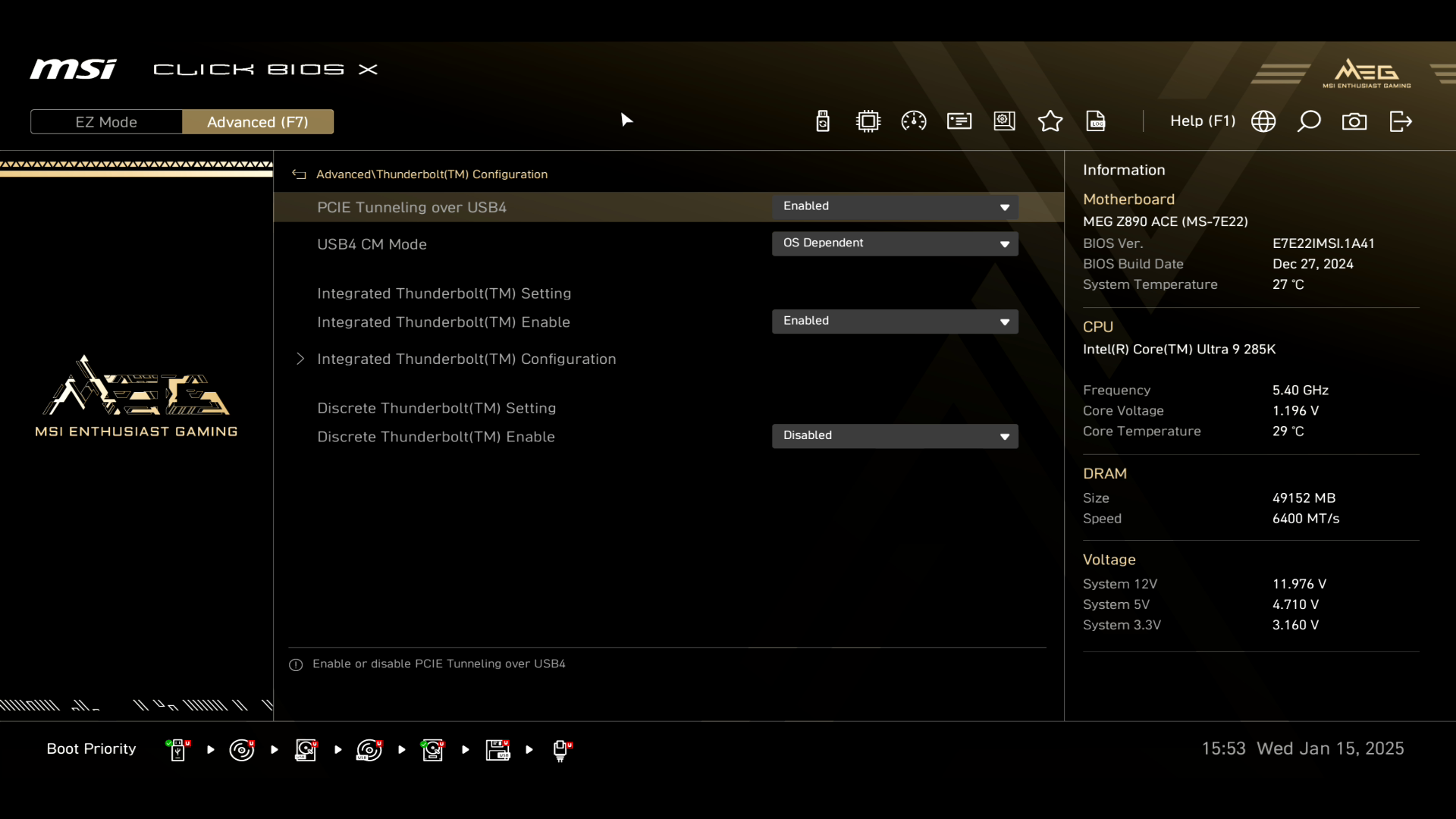The height and width of the screenshot is (819, 1456).
Task: Click the network boot device icon
Action: click(561, 750)
